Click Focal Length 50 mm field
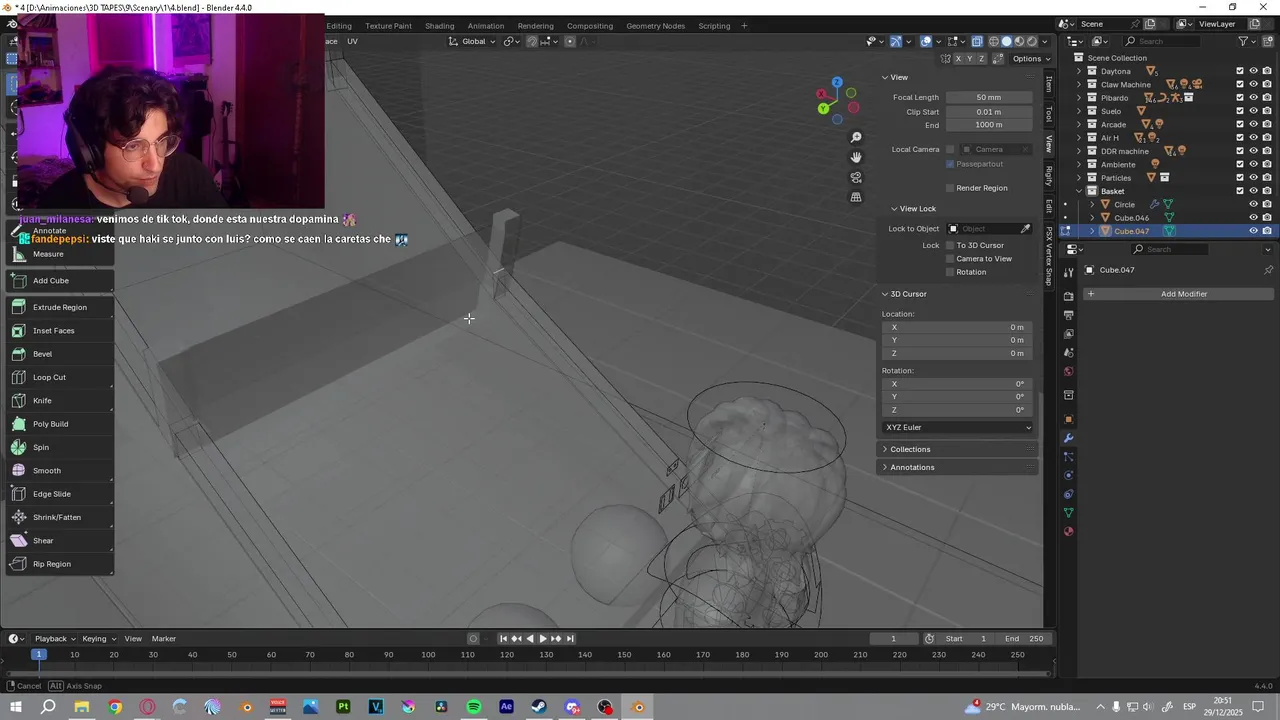This screenshot has width=1280, height=720. tap(989, 97)
